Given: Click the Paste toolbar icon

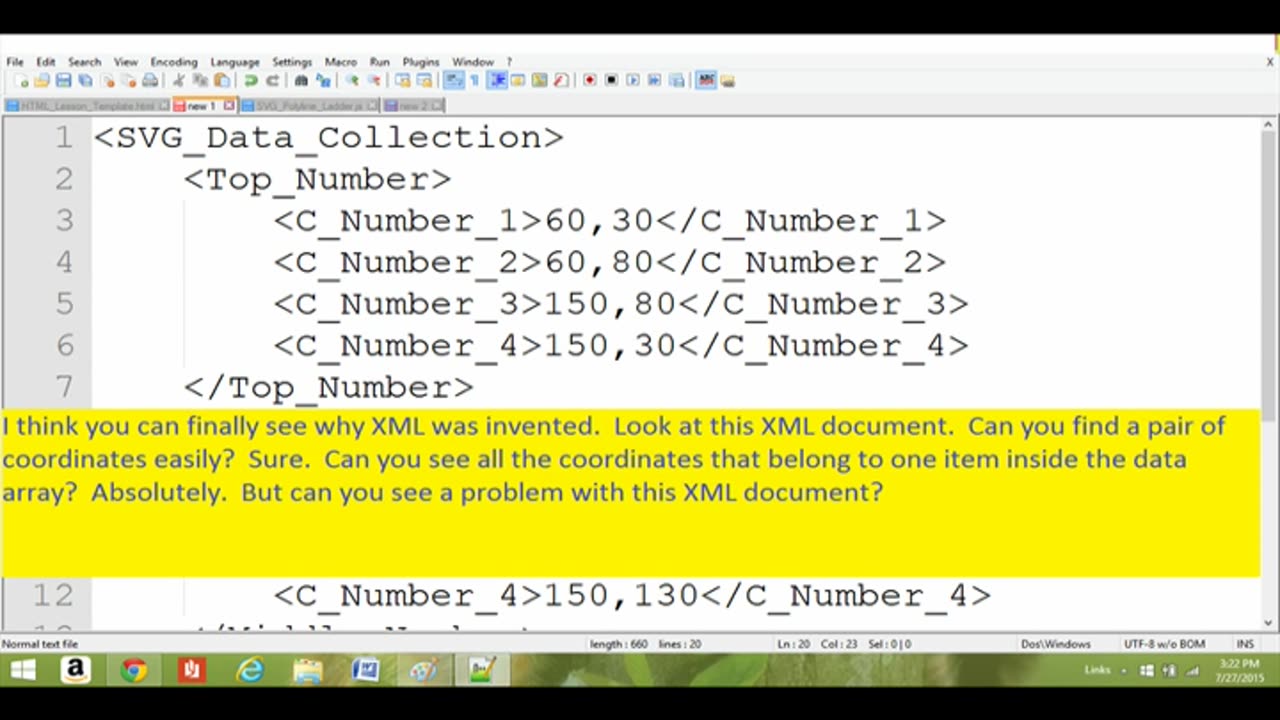Looking at the screenshot, I should [x=222, y=81].
